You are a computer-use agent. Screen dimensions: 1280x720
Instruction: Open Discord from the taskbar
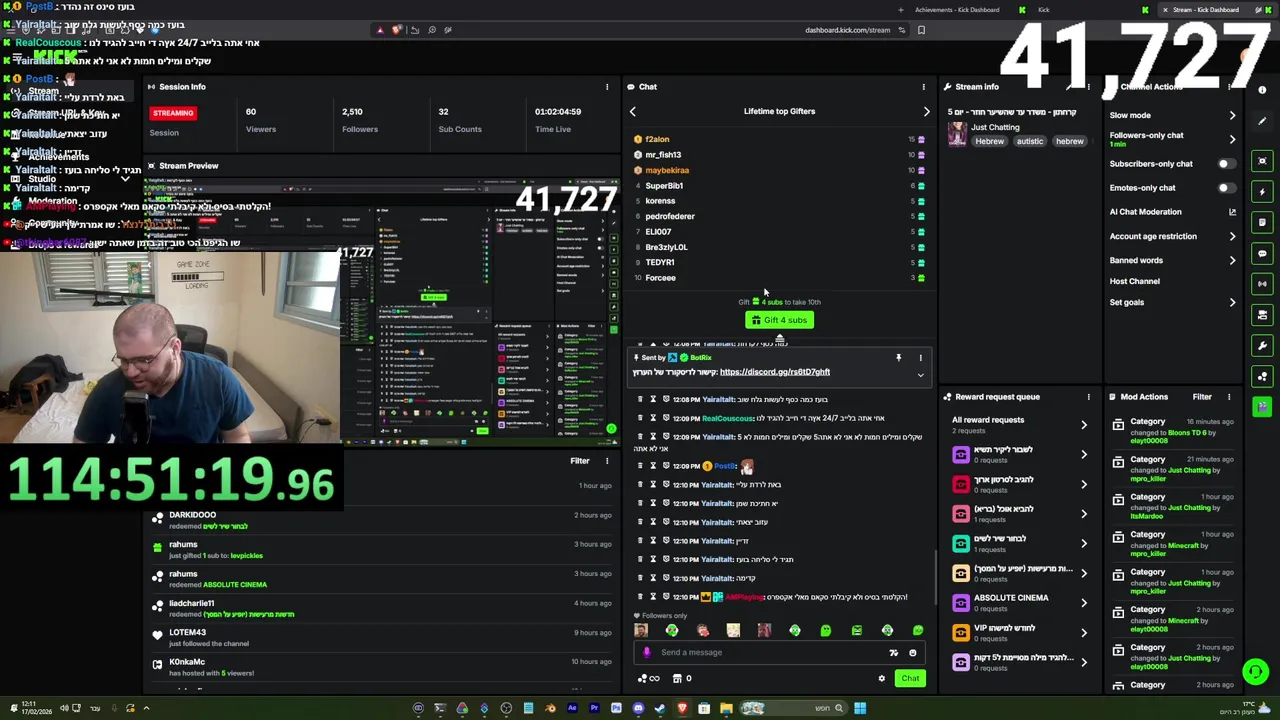click(638, 709)
